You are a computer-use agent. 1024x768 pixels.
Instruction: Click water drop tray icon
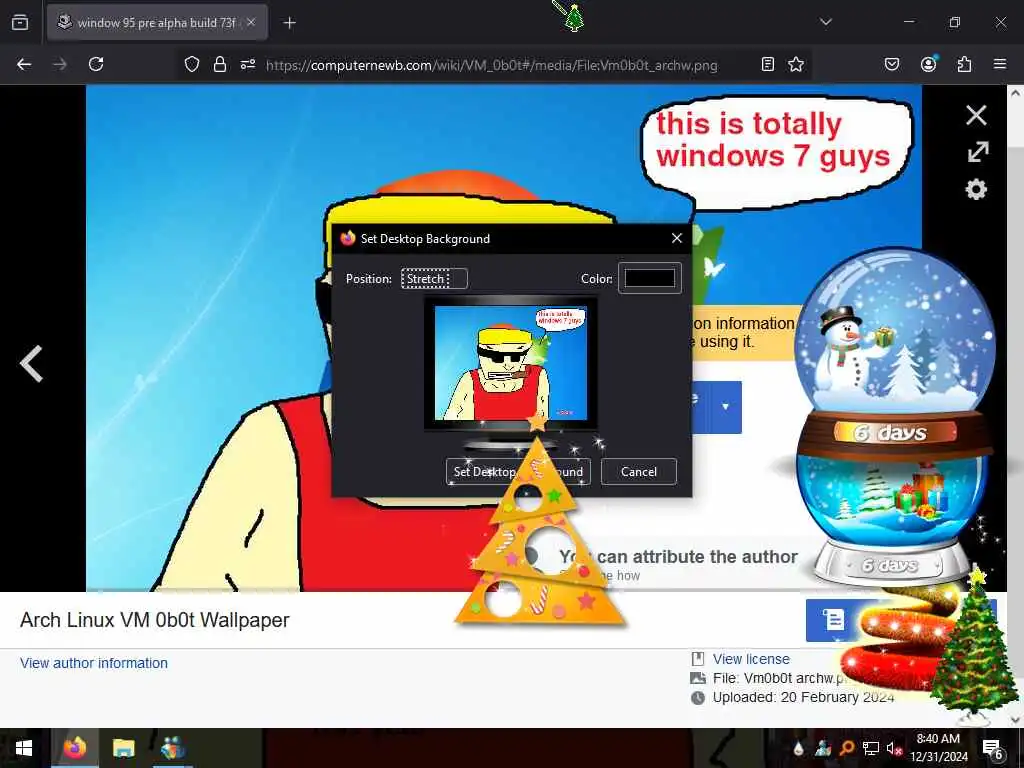[x=798, y=748]
